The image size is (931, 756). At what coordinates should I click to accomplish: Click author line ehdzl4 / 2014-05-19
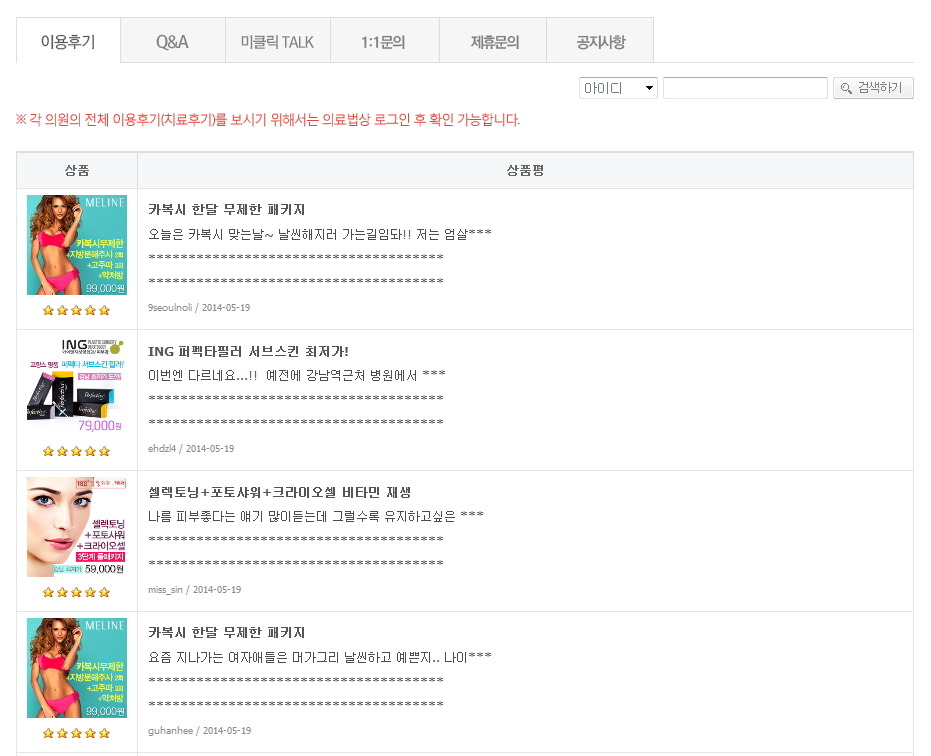click(191, 448)
